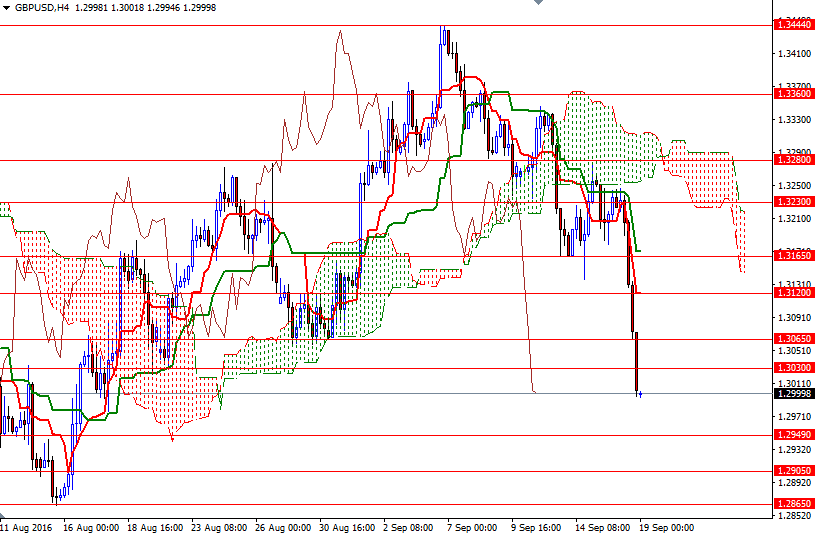815x535 pixels.
Task: Click the 18 Aug 16:00 time label
Action: coord(155,528)
